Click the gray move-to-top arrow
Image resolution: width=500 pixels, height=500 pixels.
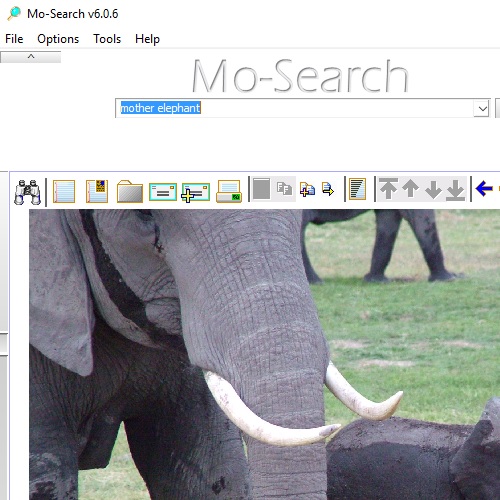[389, 189]
